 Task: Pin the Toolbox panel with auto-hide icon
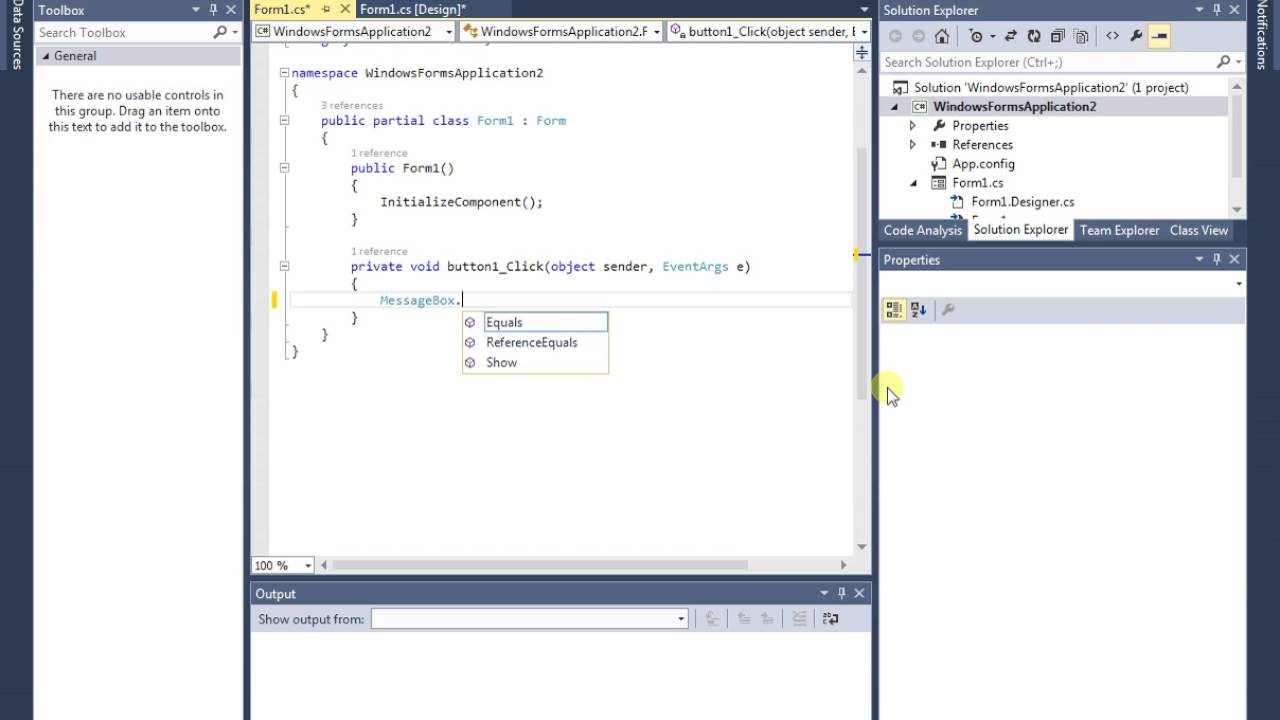[213, 10]
